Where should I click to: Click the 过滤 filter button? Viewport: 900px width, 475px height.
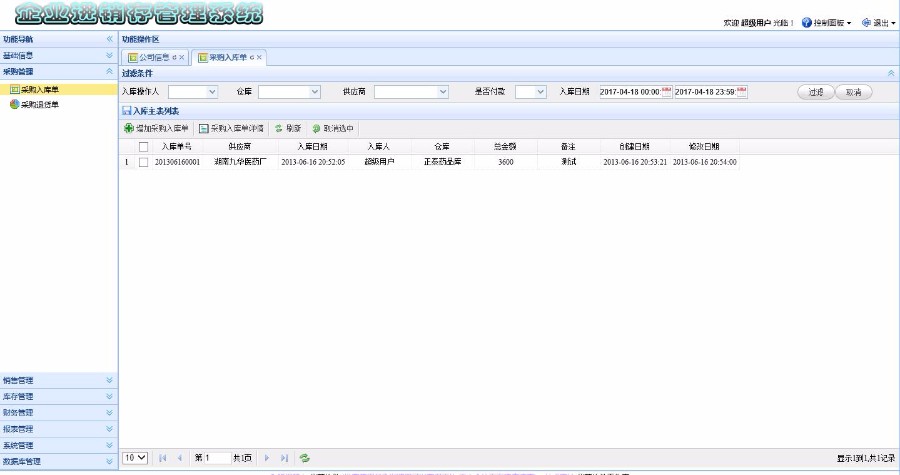point(816,92)
